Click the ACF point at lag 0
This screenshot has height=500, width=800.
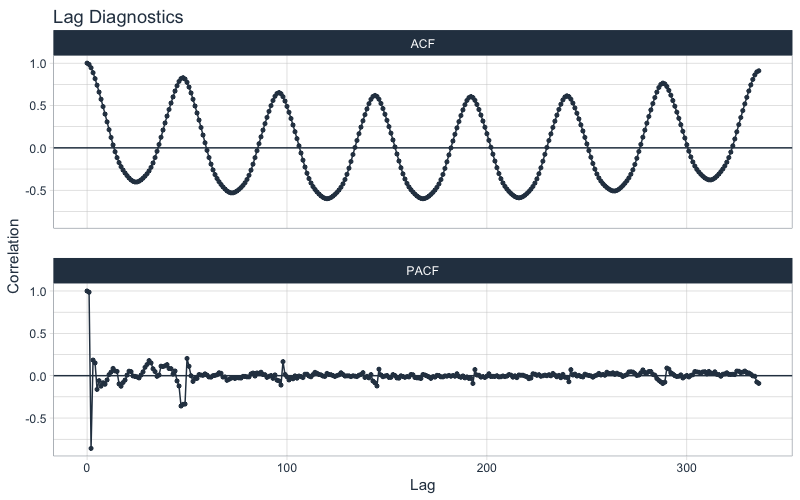point(87,63)
